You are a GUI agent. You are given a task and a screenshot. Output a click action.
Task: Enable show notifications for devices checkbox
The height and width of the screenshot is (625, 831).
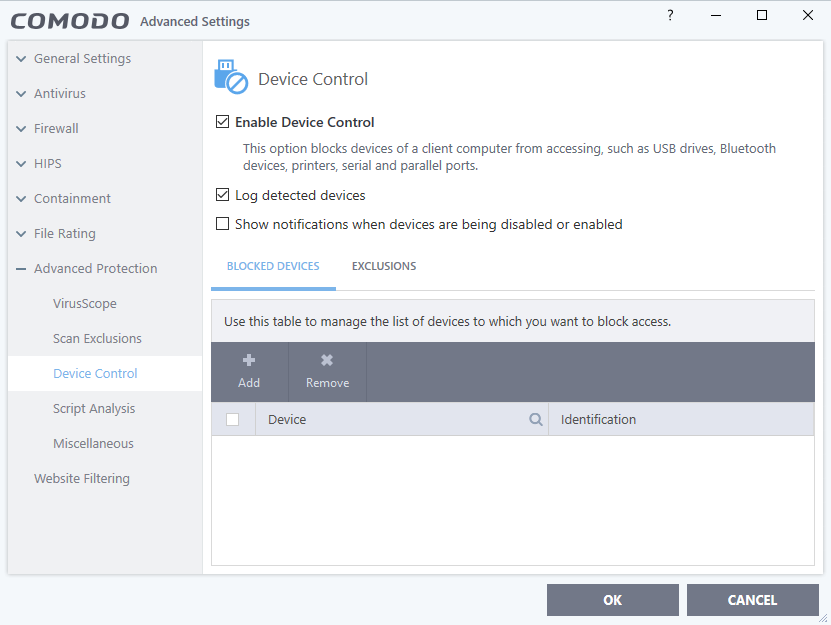click(x=223, y=224)
